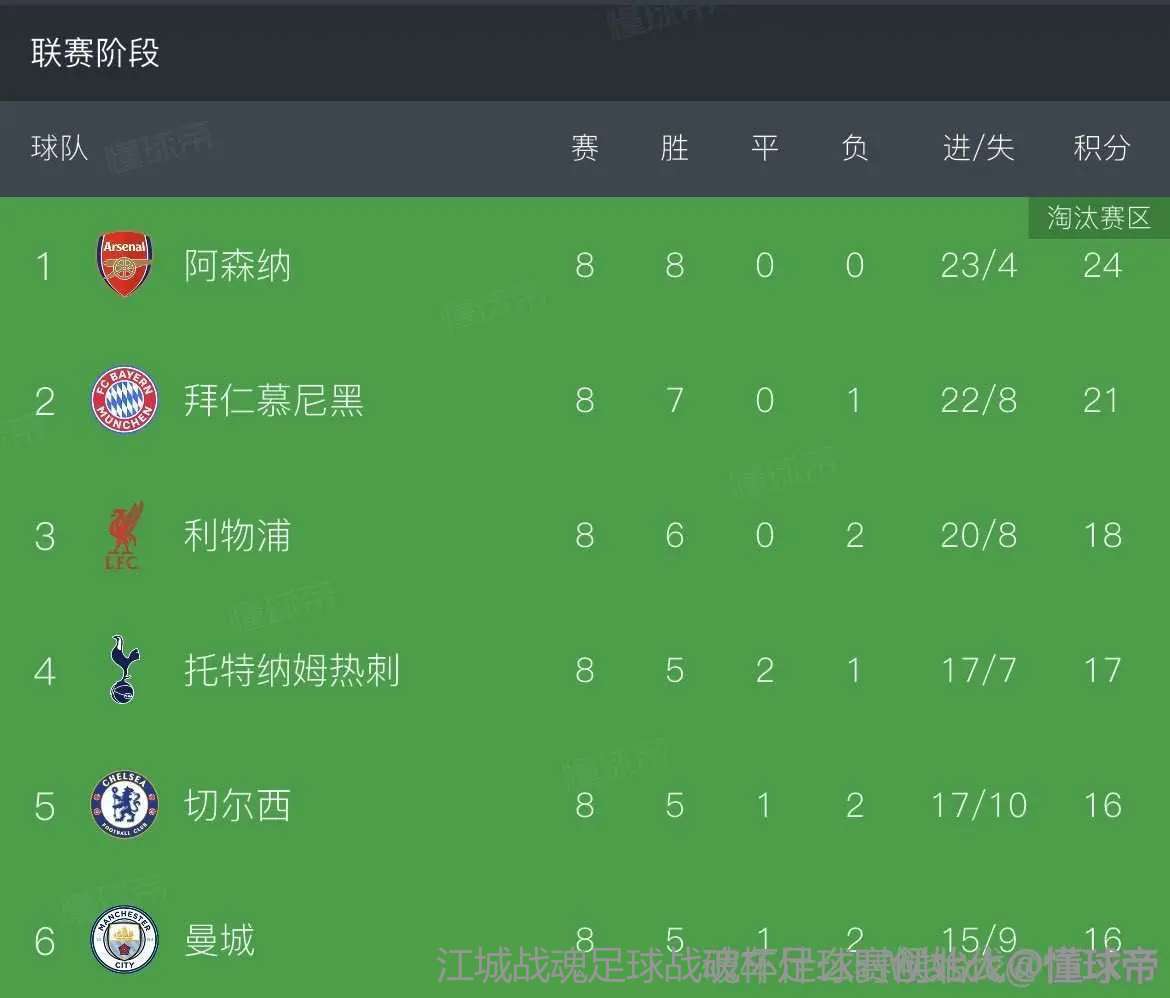Click Bayern's 22/8 goals record
This screenshot has height=998, width=1170.
[978, 401]
